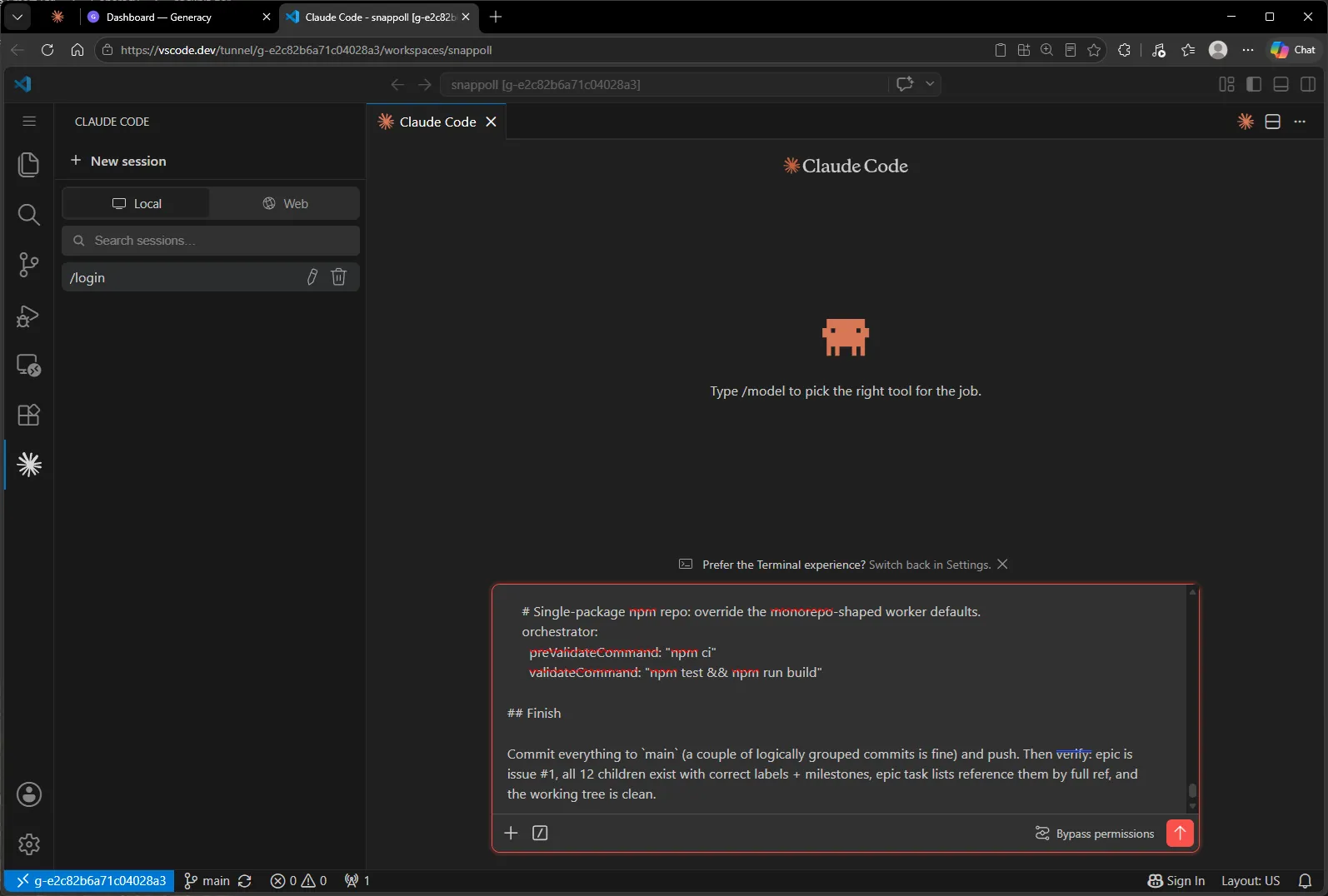Open the Explorer view in activity bar
The image size is (1328, 896).
(28, 164)
